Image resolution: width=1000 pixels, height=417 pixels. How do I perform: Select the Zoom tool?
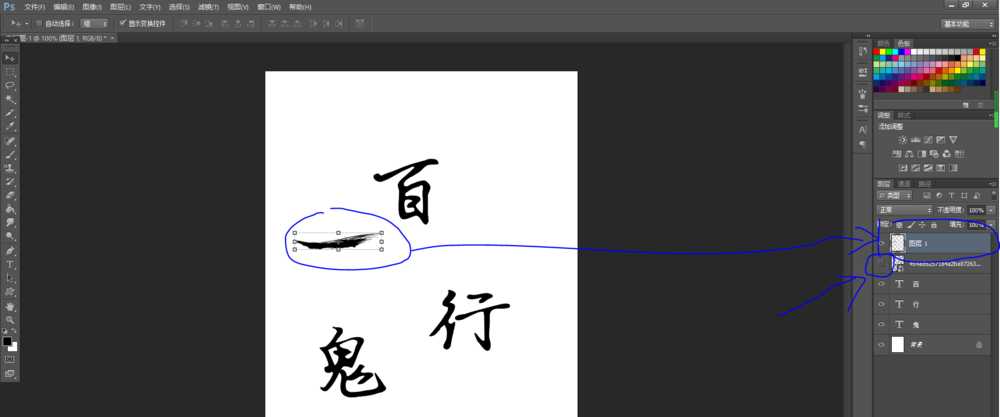click(x=10, y=319)
